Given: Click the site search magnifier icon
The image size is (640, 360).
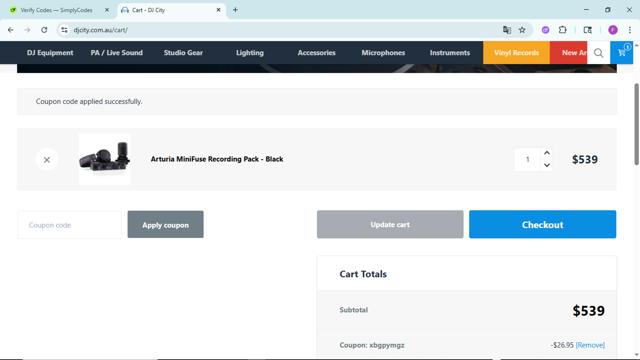Looking at the screenshot, I should pos(598,53).
